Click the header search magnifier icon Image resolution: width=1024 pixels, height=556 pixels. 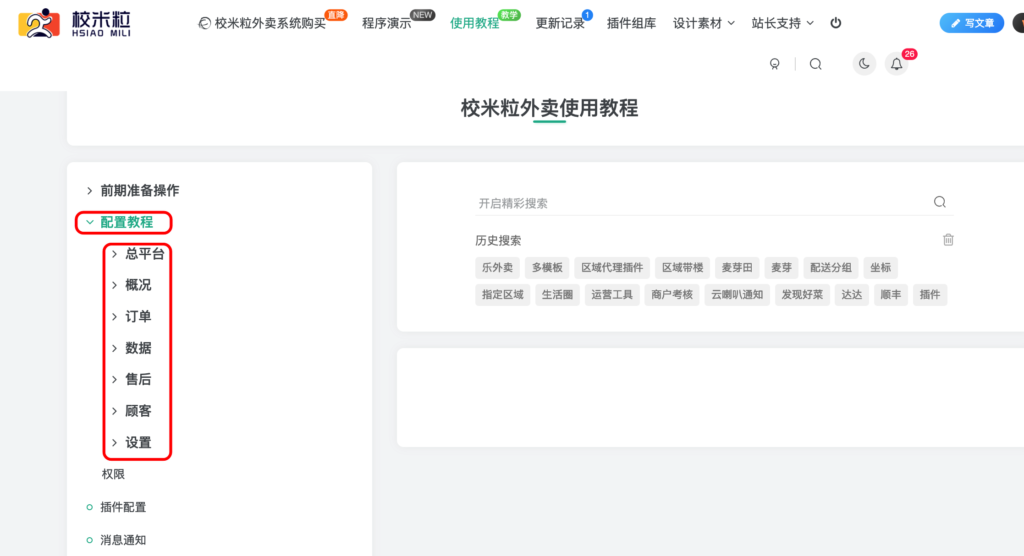816,64
